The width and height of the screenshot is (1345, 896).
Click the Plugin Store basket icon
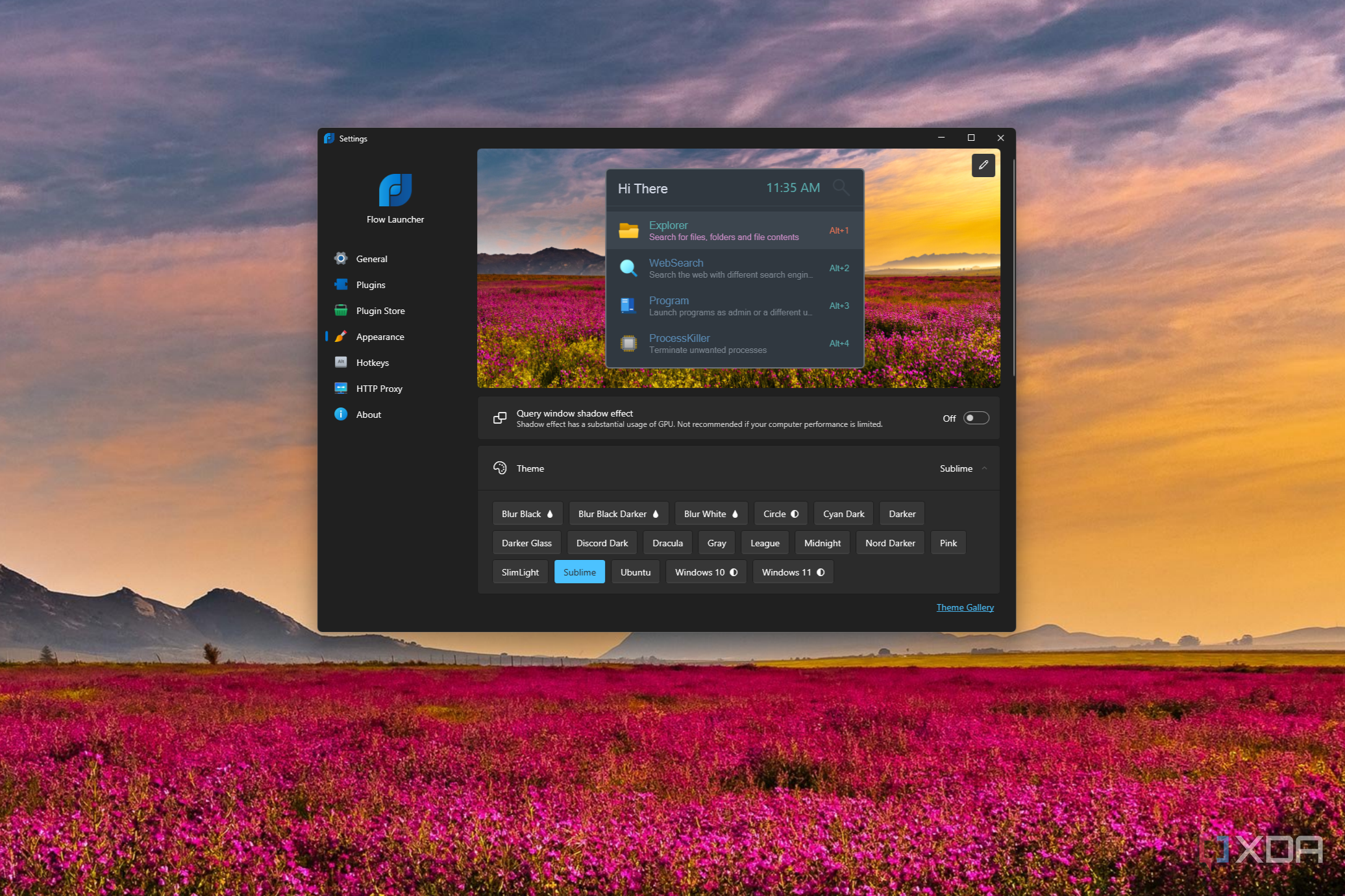tap(340, 310)
